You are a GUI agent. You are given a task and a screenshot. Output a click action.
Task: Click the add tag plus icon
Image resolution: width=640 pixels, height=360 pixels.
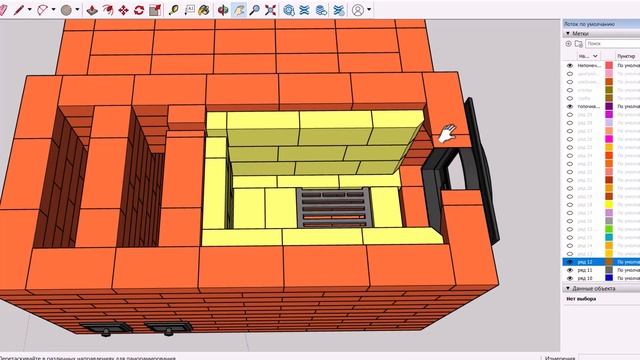569,44
